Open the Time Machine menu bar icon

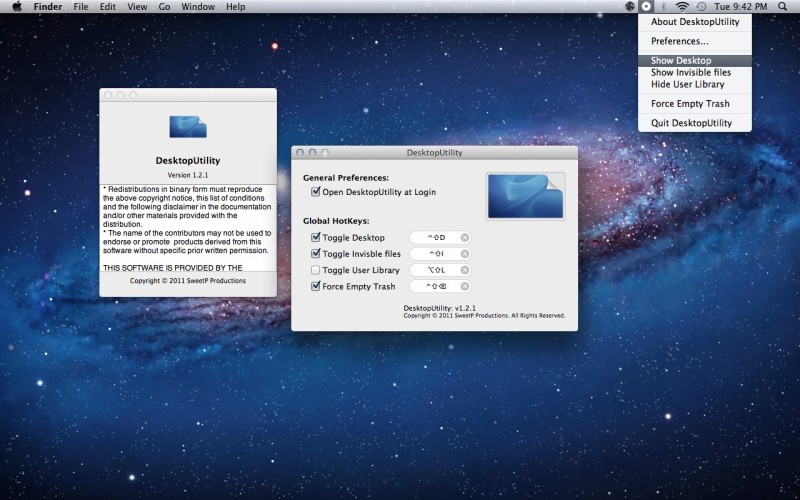point(702,7)
